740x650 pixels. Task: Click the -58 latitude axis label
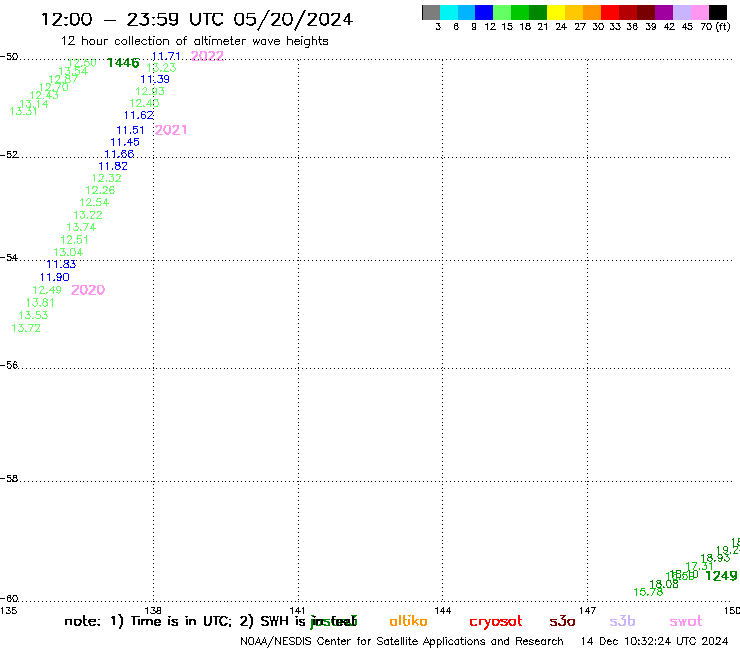9,479
